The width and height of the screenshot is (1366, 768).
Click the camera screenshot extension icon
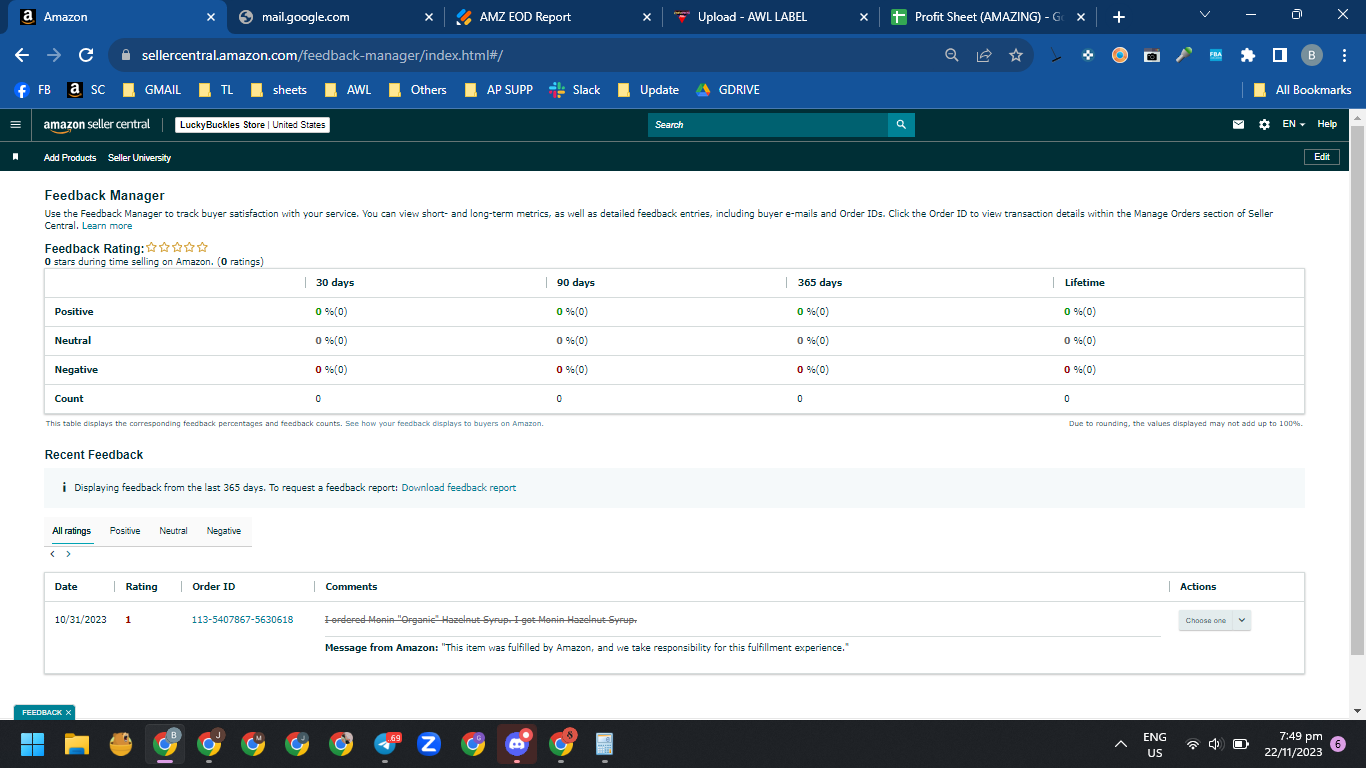tap(1152, 56)
